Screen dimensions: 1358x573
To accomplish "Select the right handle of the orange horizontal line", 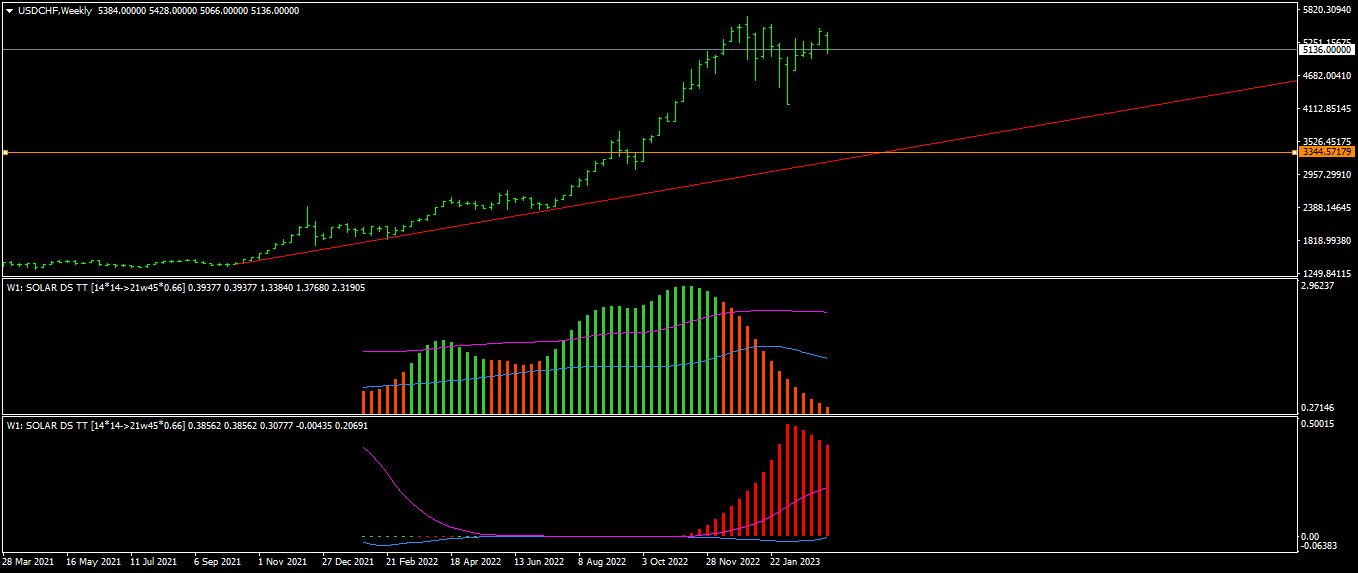I will (1294, 152).
